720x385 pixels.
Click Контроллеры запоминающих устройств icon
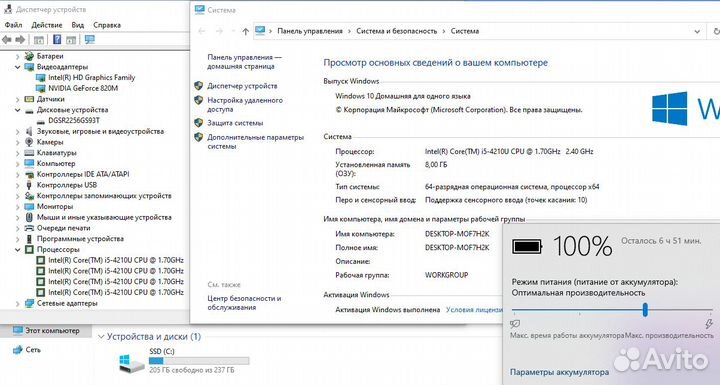pos(29,196)
